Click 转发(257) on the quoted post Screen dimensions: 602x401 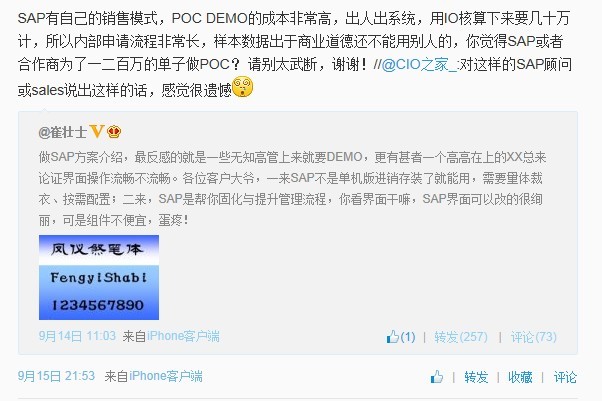[x=461, y=337]
